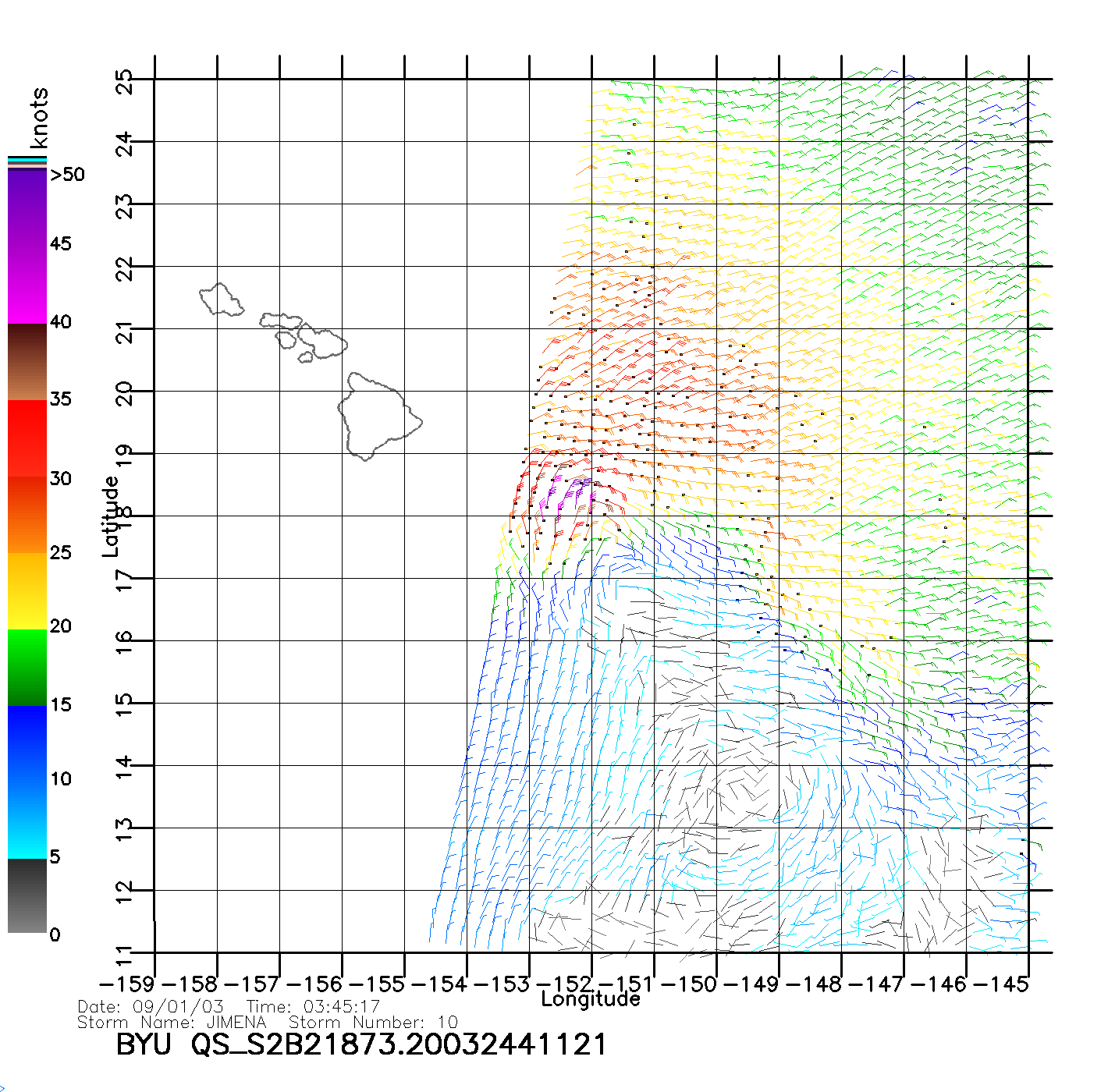Click the knots unit label above colorbar

pos(39,117)
